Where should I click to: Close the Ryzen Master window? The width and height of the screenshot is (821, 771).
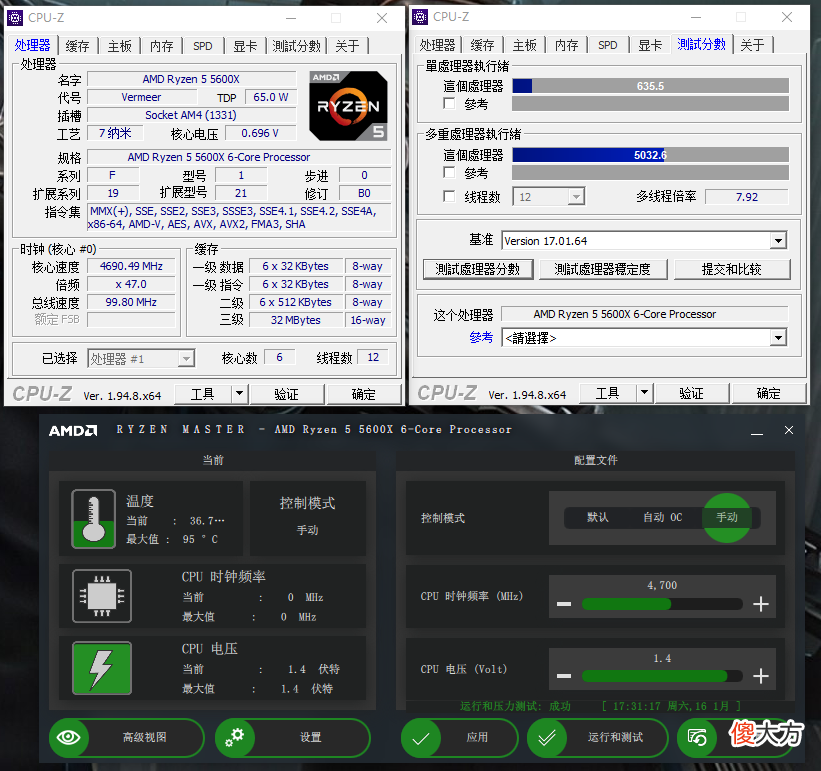(x=789, y=430)
